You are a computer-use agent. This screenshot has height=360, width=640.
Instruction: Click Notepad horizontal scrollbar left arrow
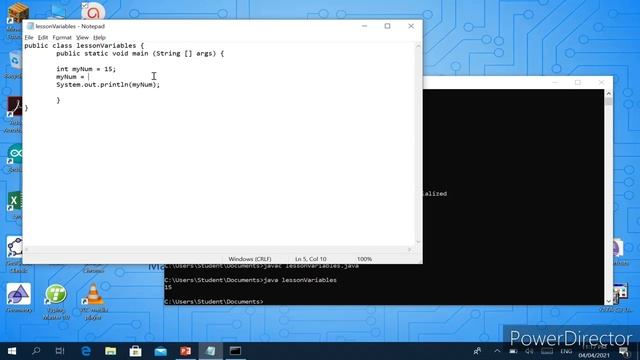(x=27, y=249)
